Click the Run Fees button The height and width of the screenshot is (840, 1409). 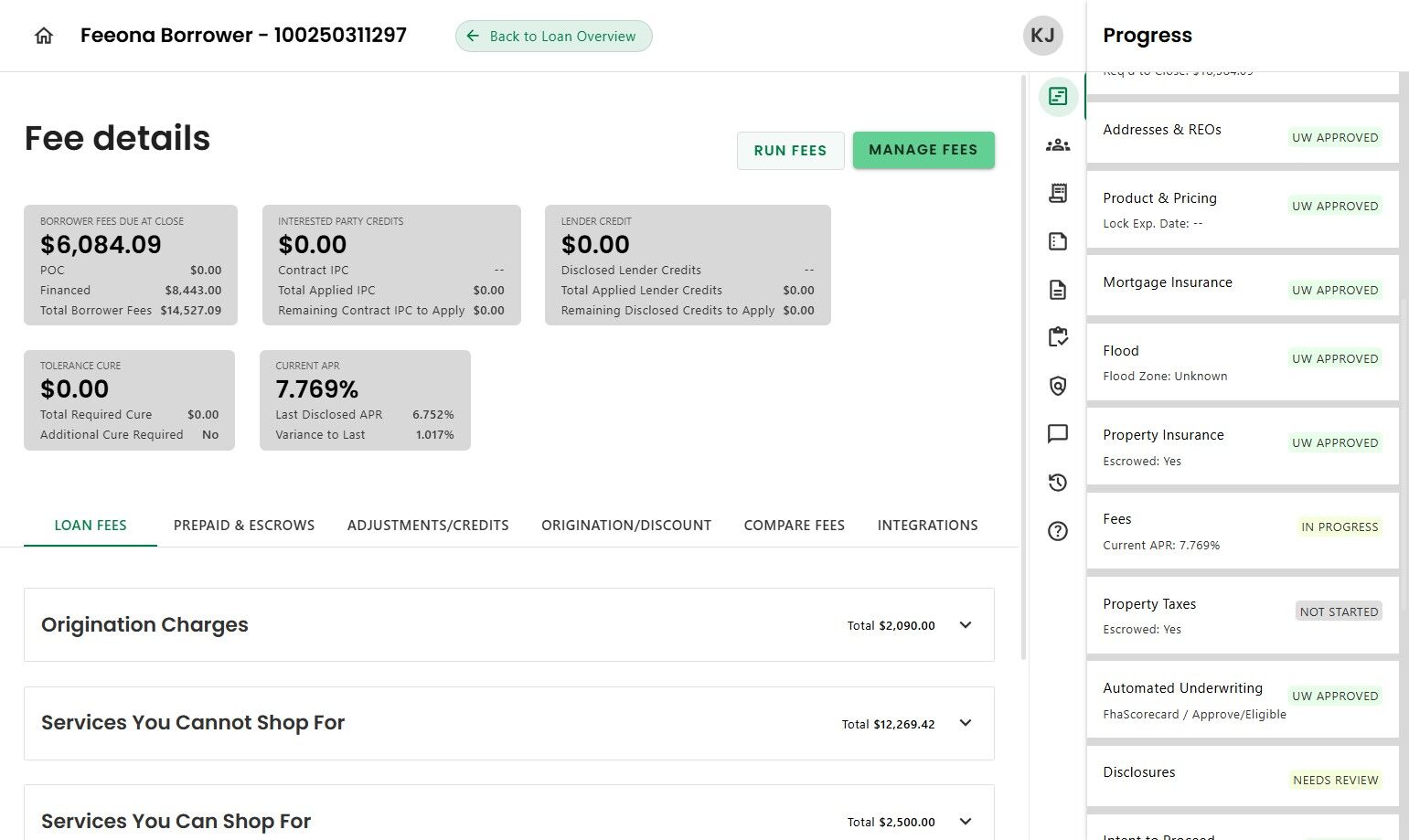click(x=790, y=151)
